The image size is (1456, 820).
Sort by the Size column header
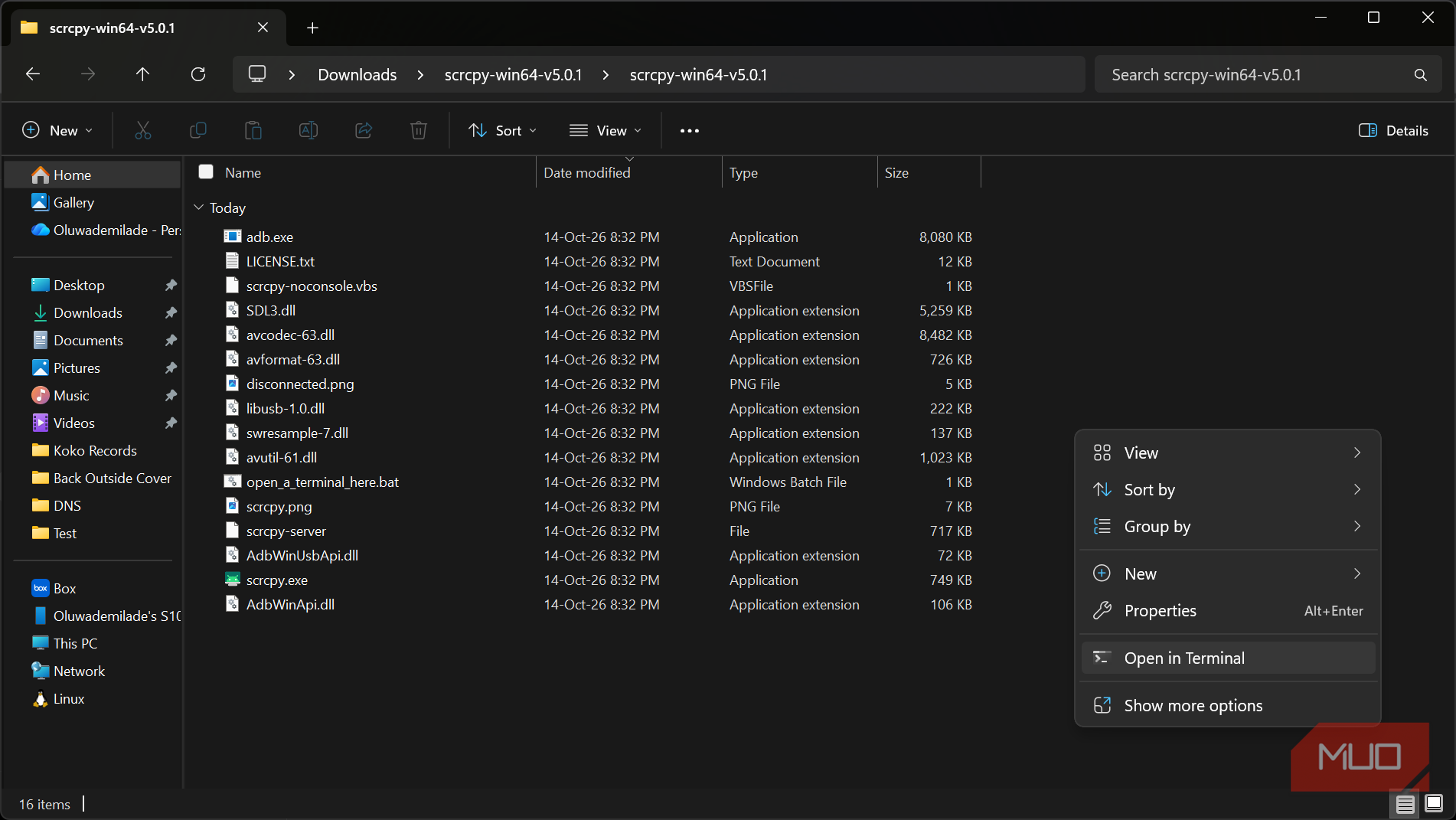point(929,173)
